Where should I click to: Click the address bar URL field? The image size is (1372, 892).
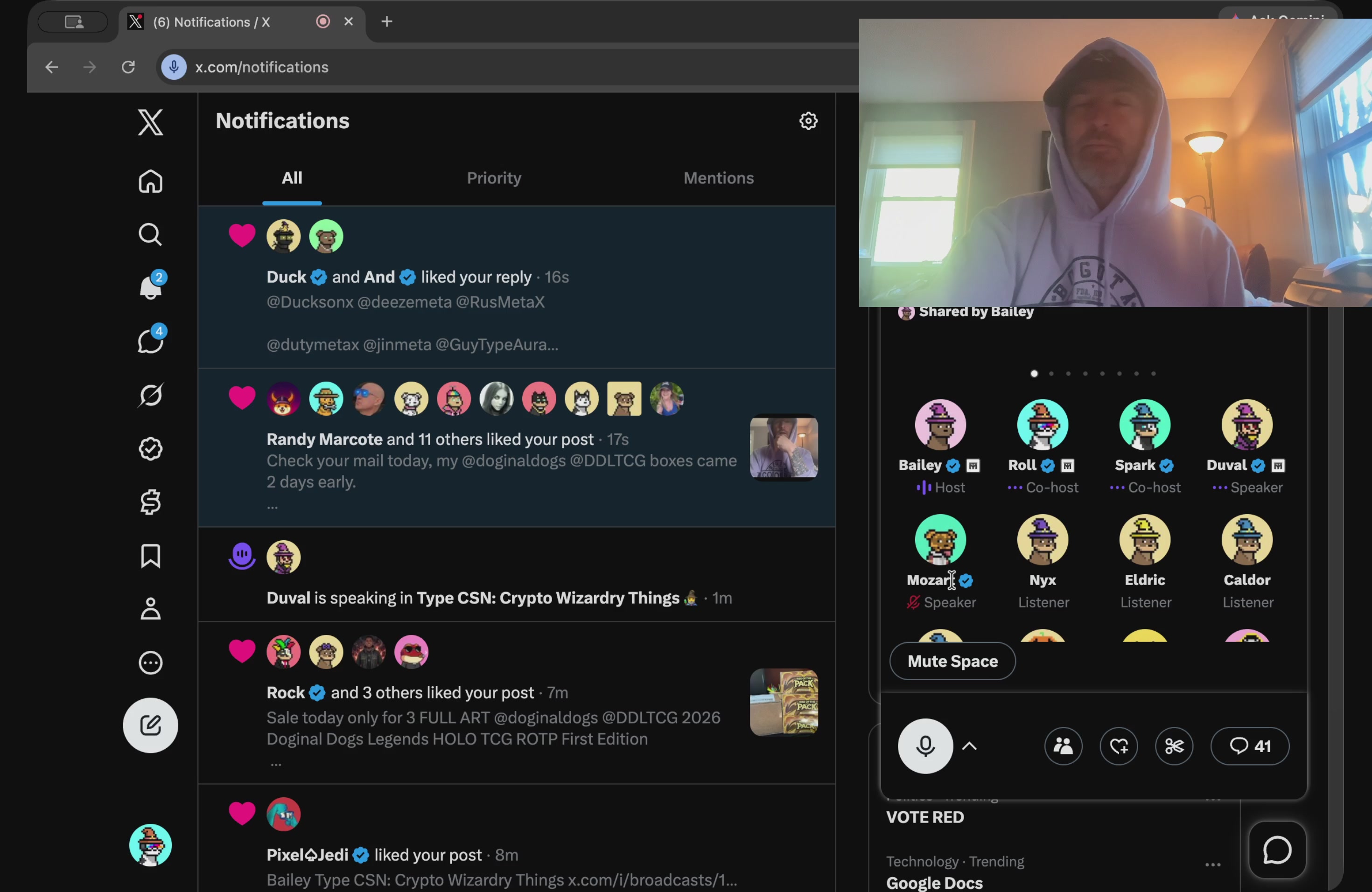[x=507, y=68]
